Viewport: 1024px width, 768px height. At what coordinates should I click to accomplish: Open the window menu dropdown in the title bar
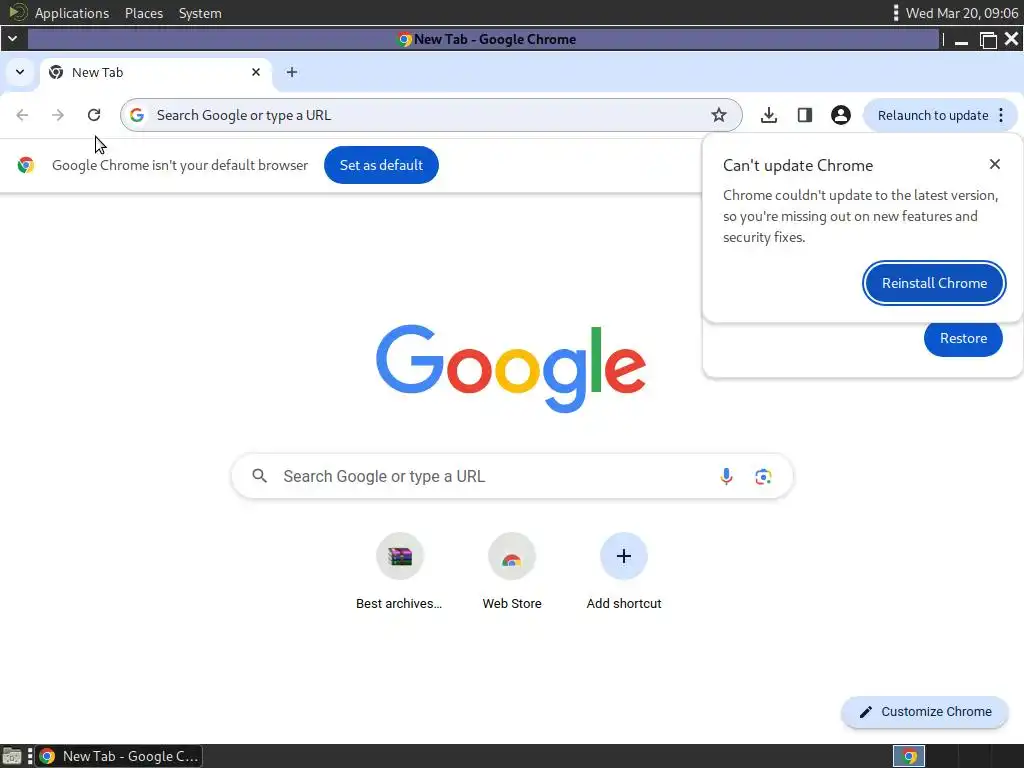point(12,39)
